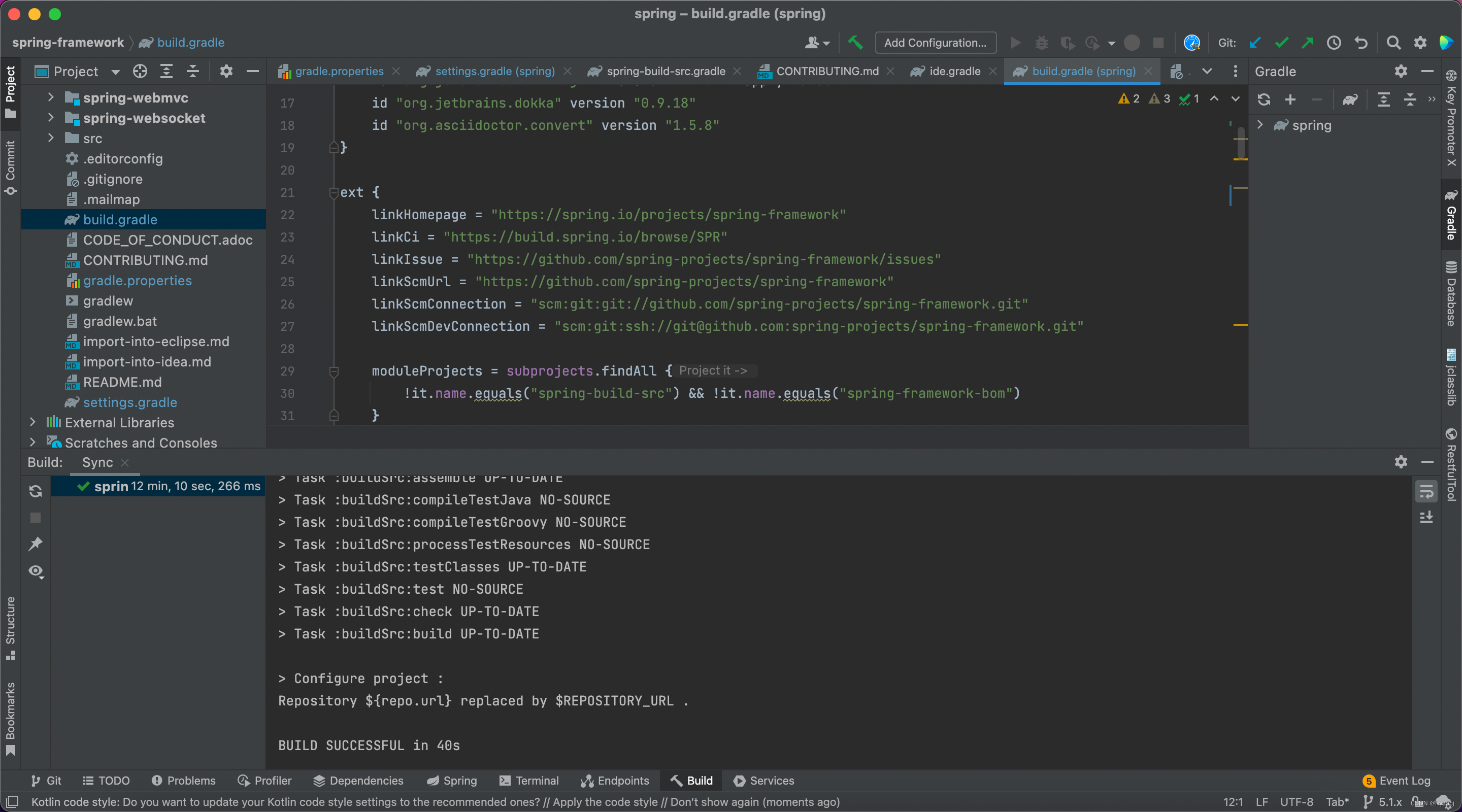Open Git history clock icon
Viewport: 1462px width, 812px height.
[1334, 43]
